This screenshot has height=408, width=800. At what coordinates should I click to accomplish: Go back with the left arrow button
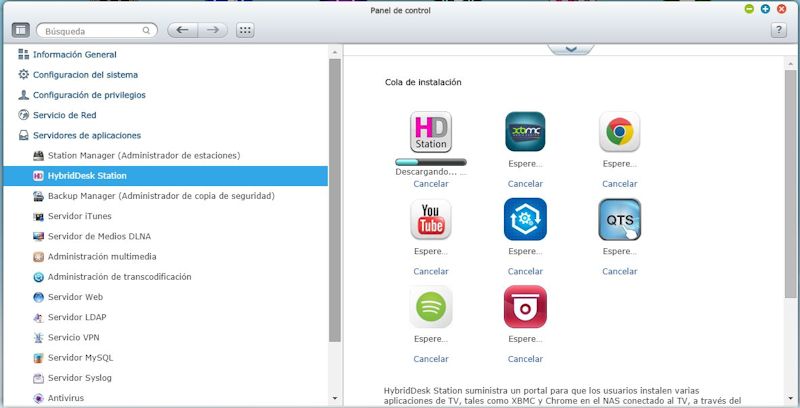(x=183, y=30)
